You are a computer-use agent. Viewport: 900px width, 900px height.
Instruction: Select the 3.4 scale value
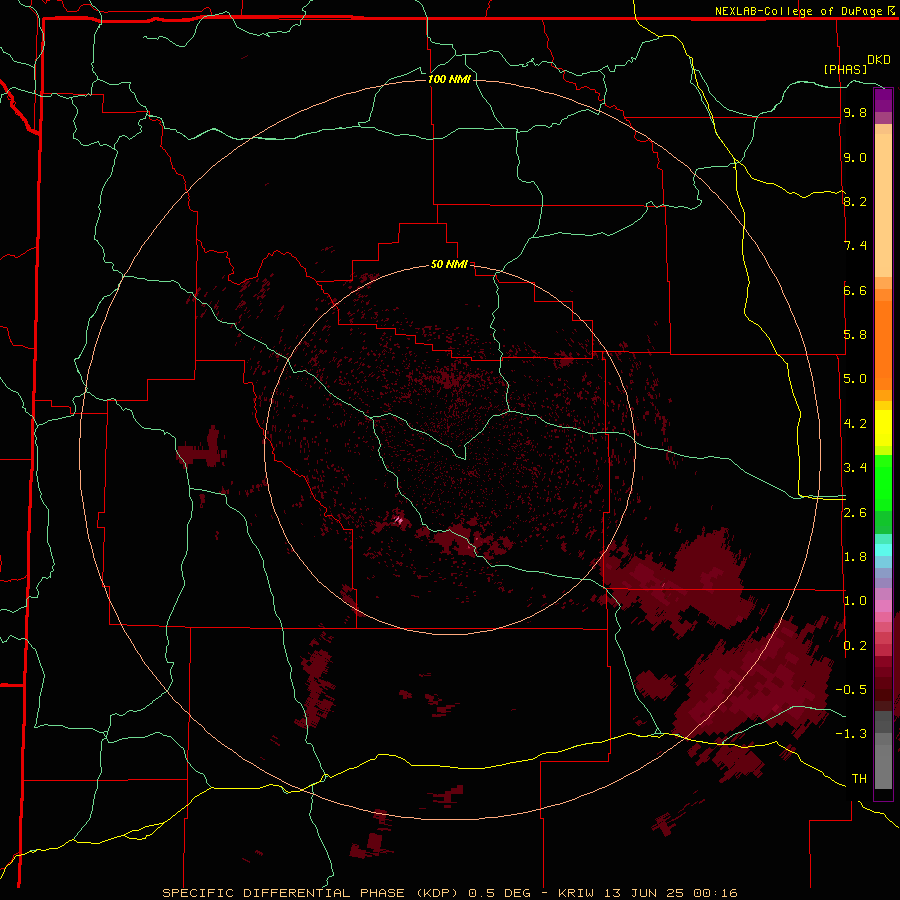coord(855,468)
